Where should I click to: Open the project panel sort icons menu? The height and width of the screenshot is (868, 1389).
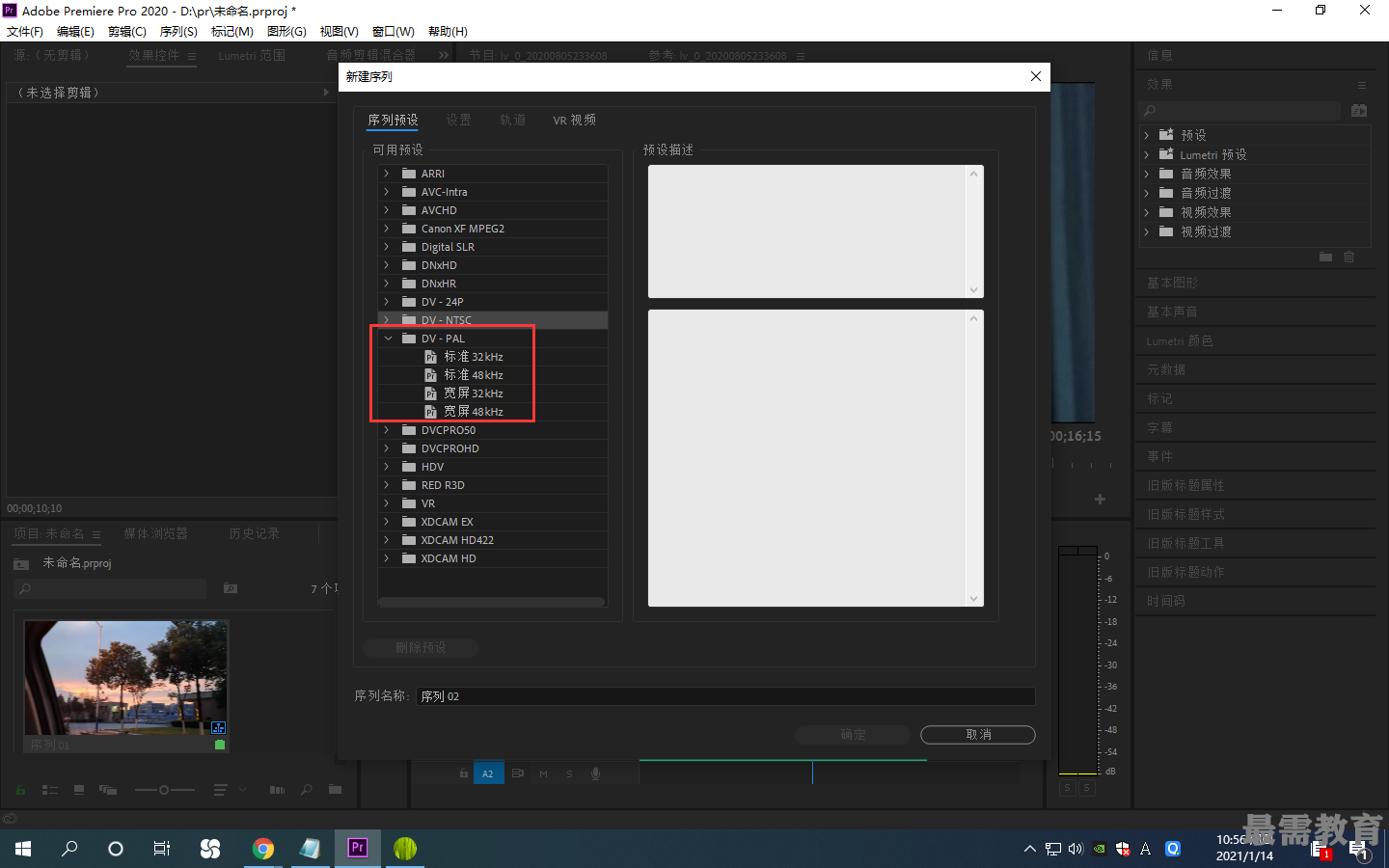(221, 790)
